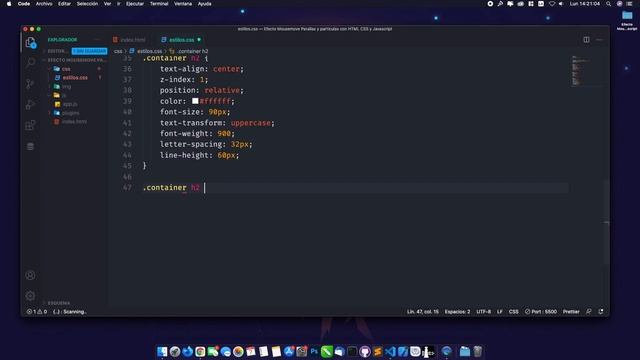
Task: Open App Store from the Dock
Action: [x=289, y=351]
